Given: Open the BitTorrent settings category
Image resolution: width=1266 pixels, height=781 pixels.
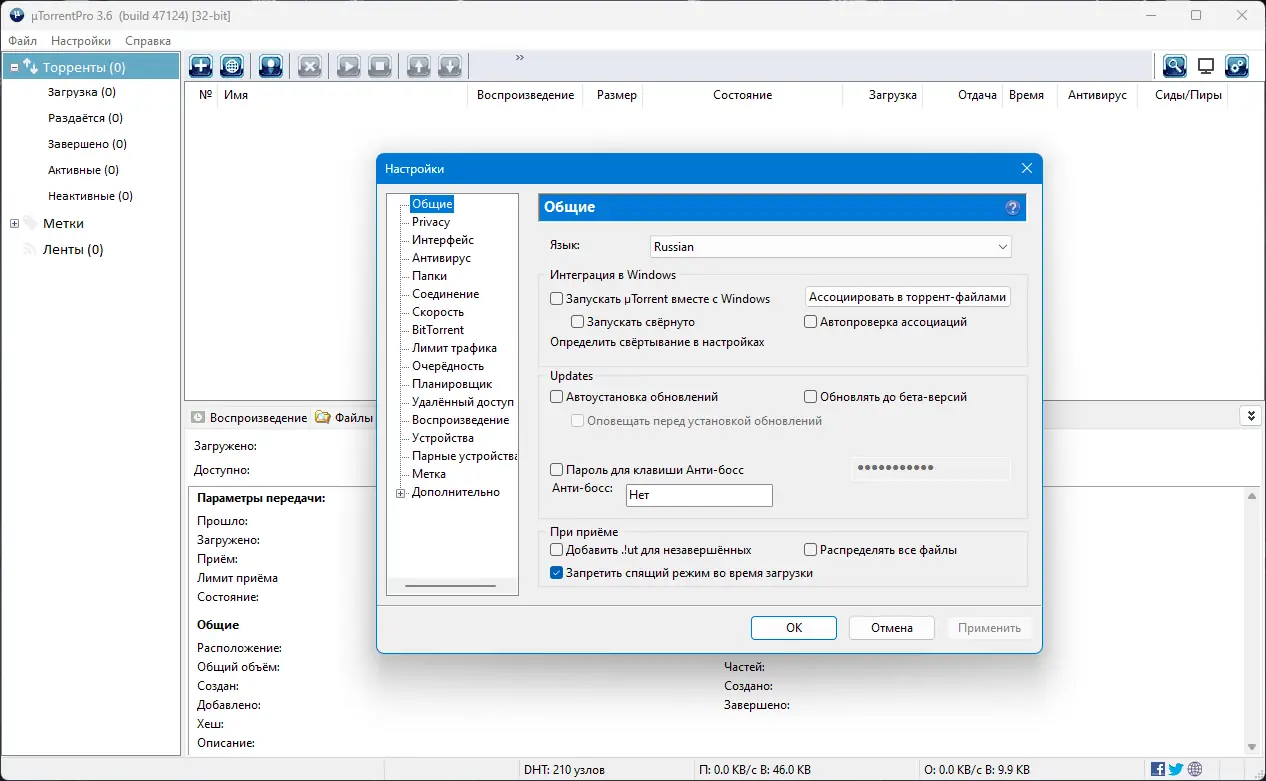Looking at the screenshot, I should pos(438,330).
